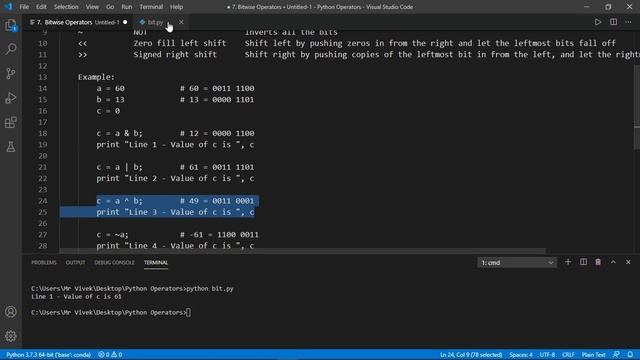Click terminal output 'Line 1 - Value of c is 61'

point(76,297)
